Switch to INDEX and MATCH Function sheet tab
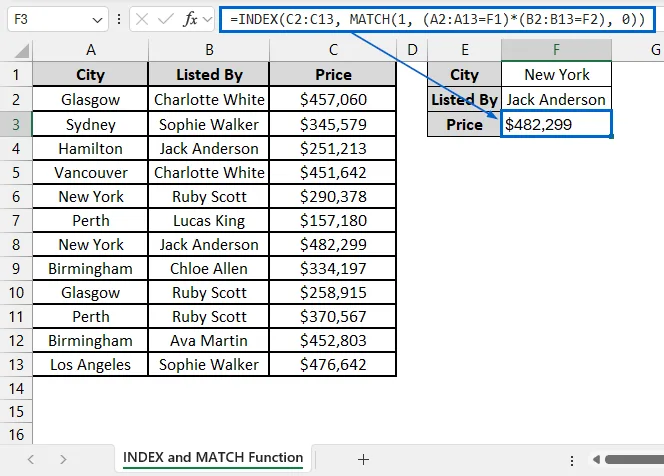Image resolution: width=664 pixels, height=476 pixels. point(213,458)
